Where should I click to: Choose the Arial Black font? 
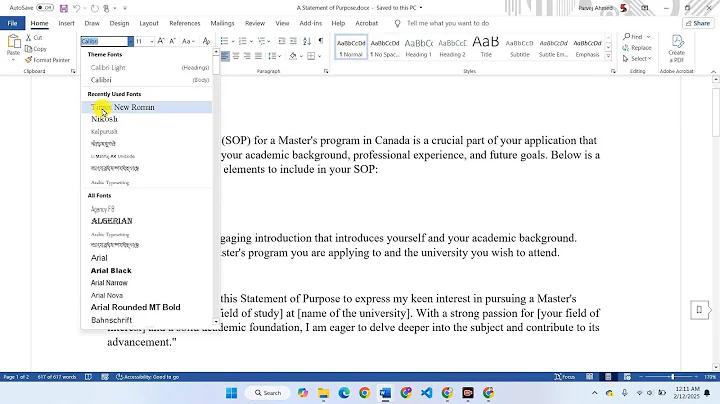tap(146, 270)
